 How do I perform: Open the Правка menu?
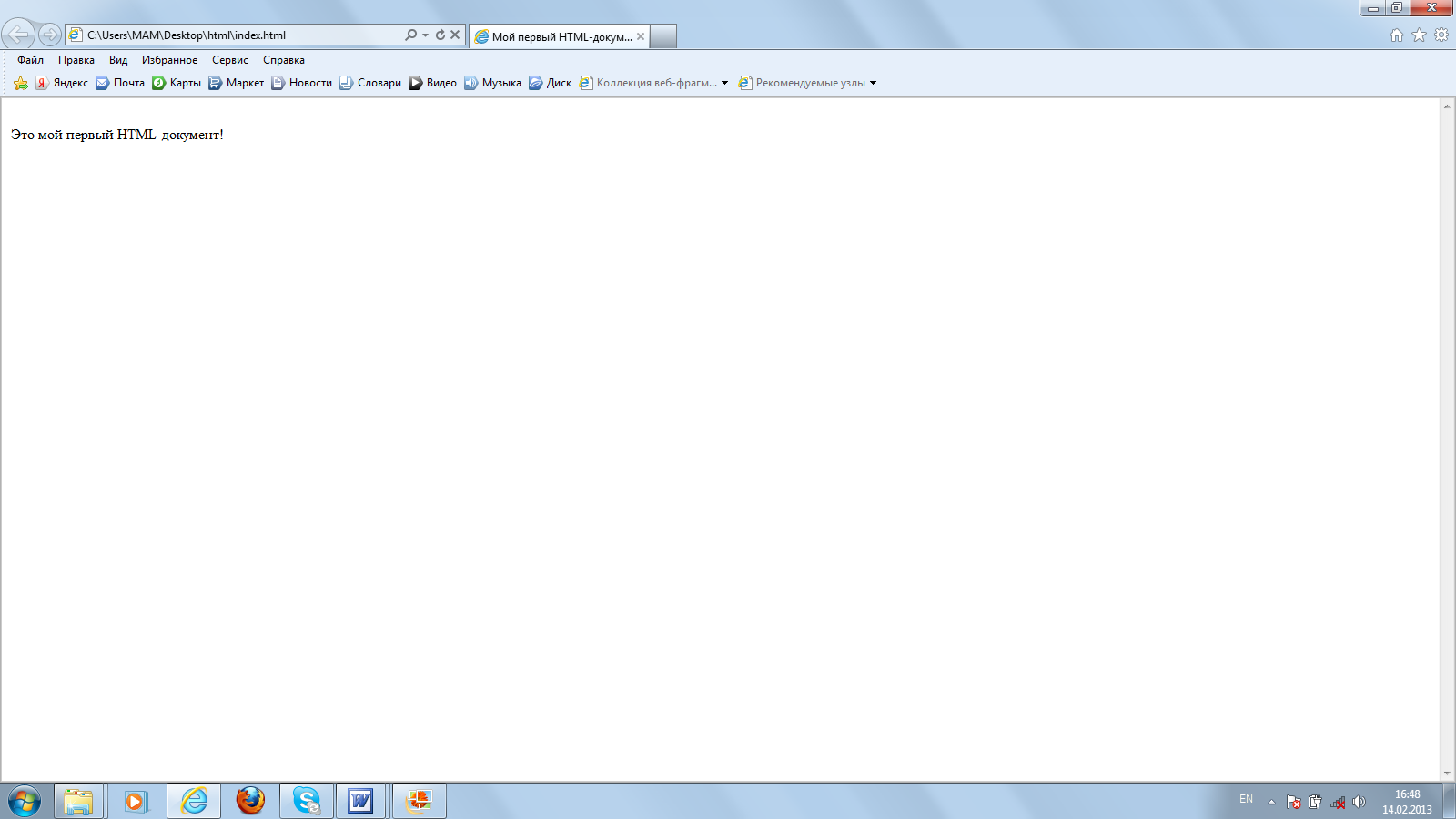[x=76, y=60]
